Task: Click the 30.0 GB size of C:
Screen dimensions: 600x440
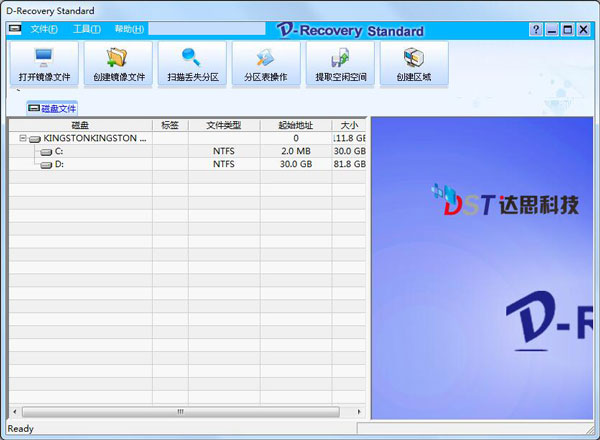Action: coord(349,151)
